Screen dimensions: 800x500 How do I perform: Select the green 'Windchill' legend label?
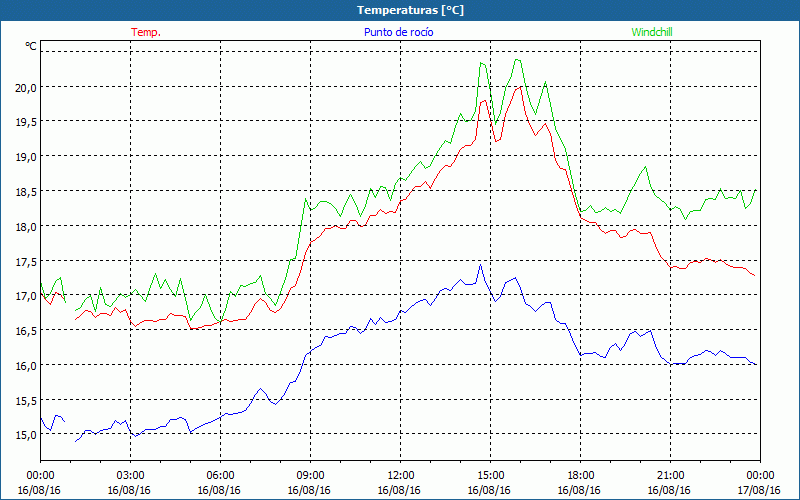coord(652,32)
